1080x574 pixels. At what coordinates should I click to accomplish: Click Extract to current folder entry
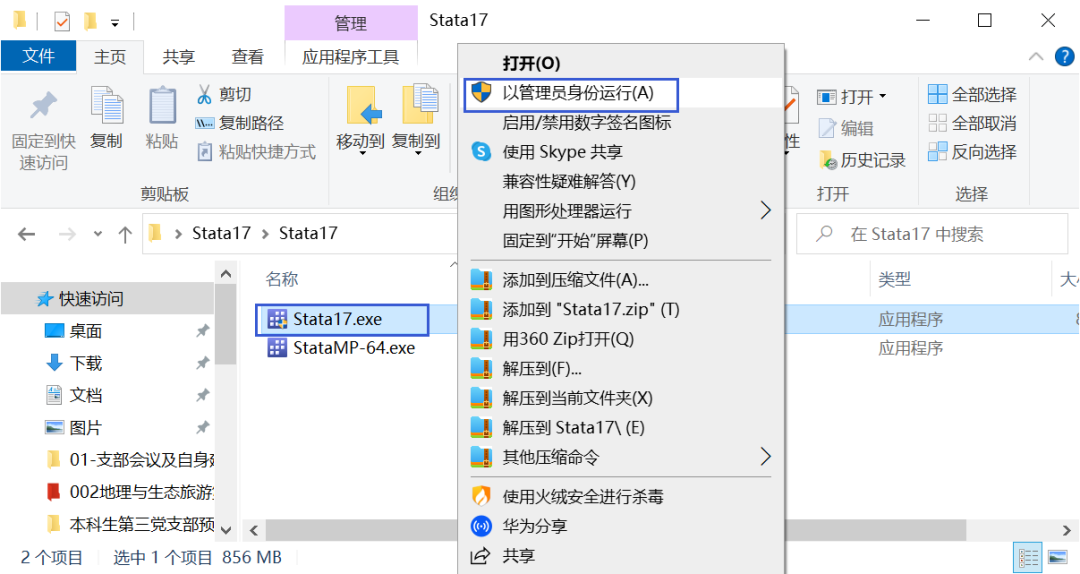(621, 398)
